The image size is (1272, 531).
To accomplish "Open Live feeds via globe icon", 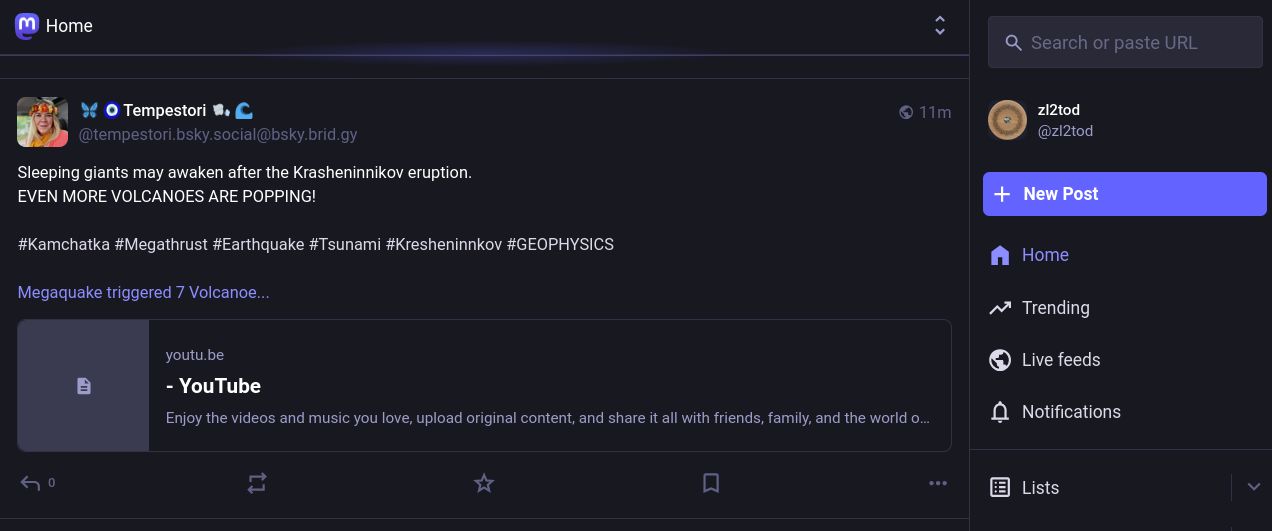I will [x=1000, y=360].
